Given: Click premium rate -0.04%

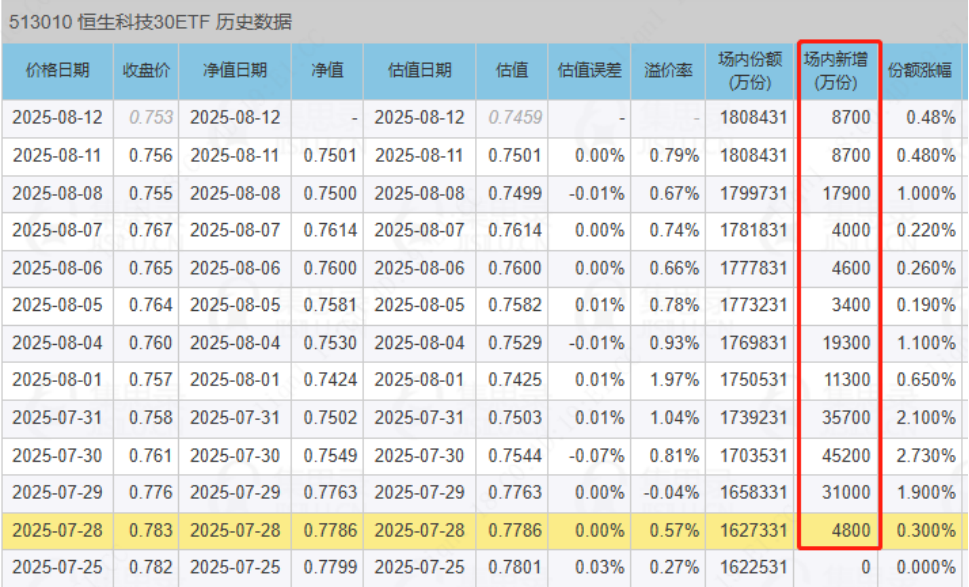Looking at the screenshot, I should point(671,493).
